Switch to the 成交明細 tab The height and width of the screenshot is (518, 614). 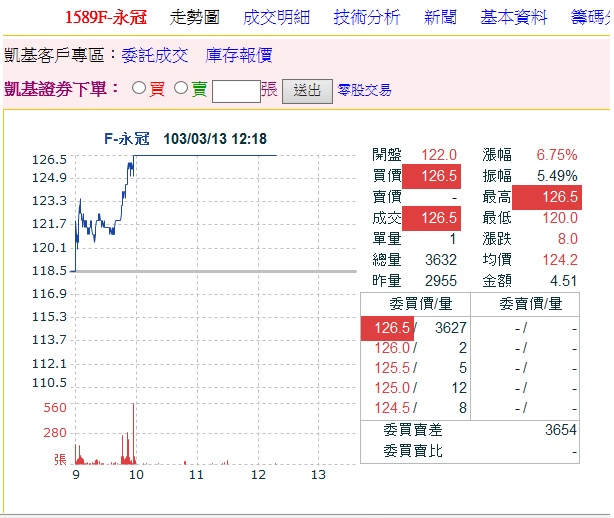point(277,17)
